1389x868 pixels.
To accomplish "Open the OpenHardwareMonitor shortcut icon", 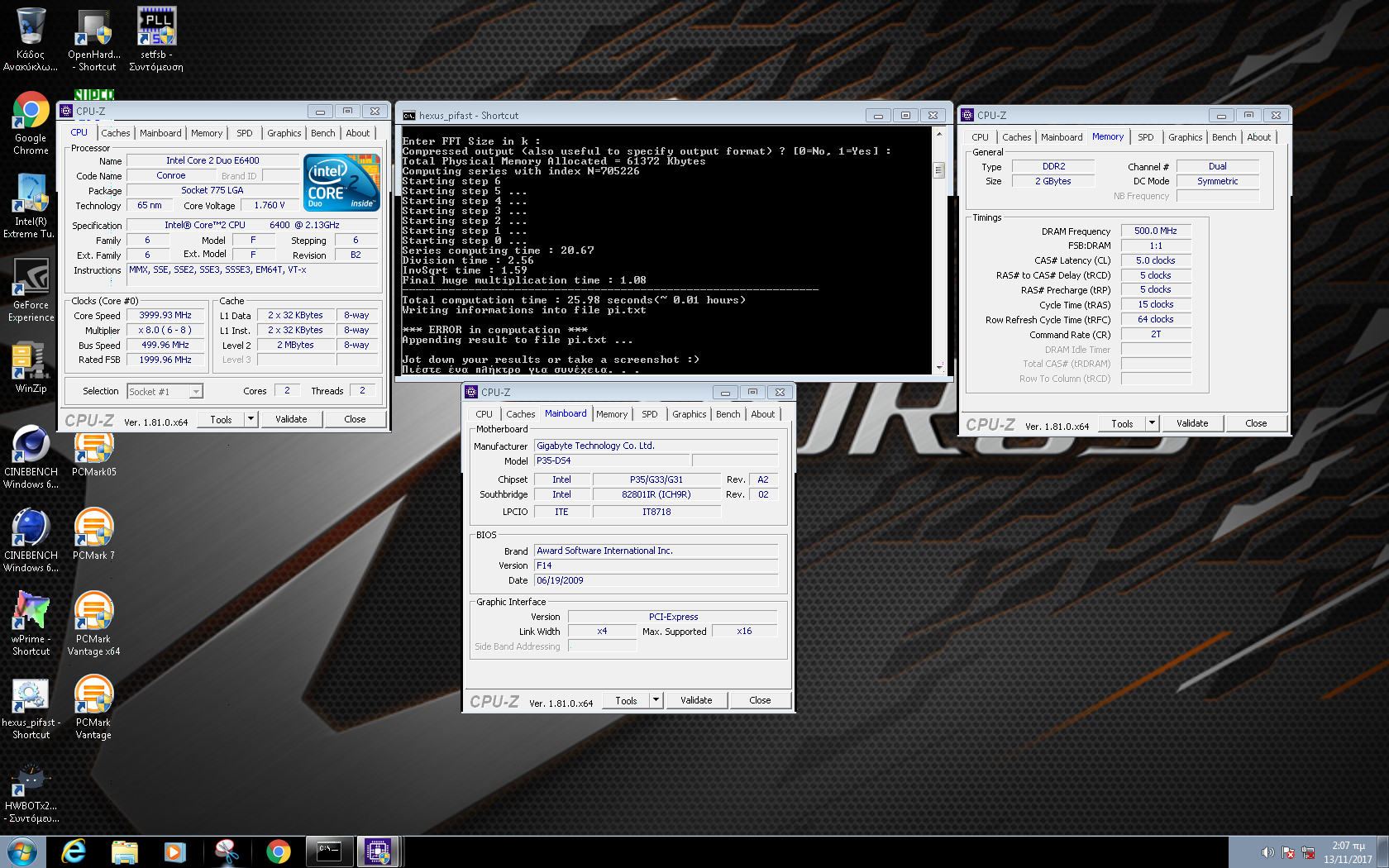I will tap(94, 38).
